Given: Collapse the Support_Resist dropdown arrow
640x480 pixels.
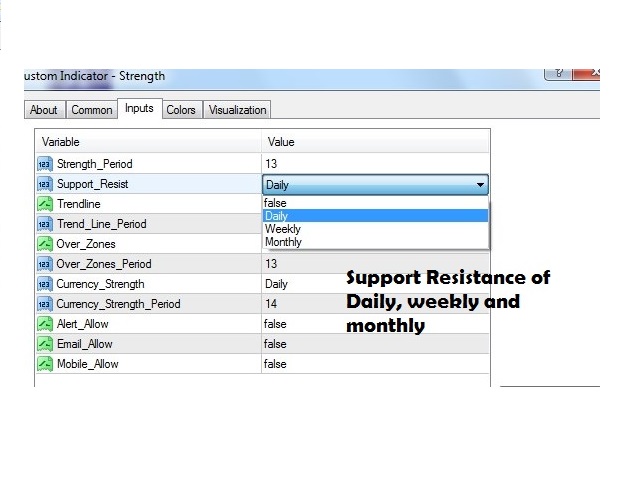Looking at the screenshot, I should [x=480, y=185].
